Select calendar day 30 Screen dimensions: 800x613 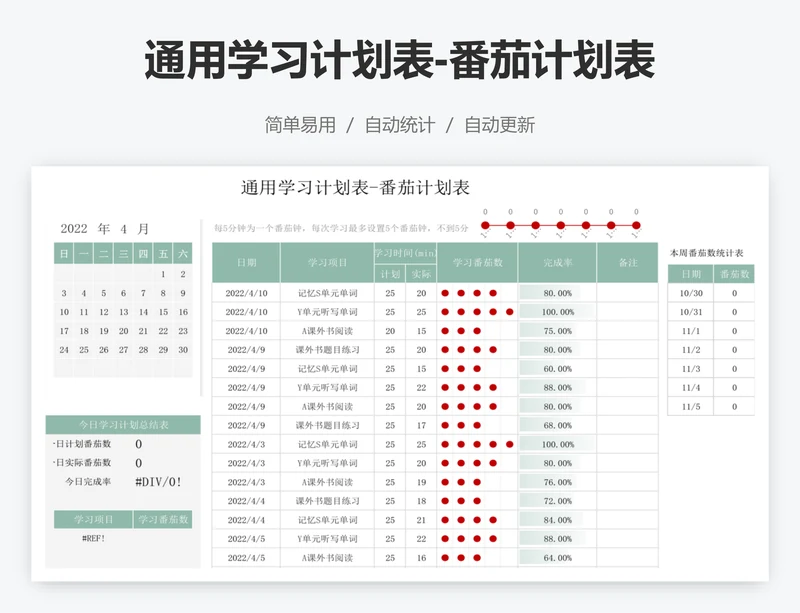coord(183,350)
